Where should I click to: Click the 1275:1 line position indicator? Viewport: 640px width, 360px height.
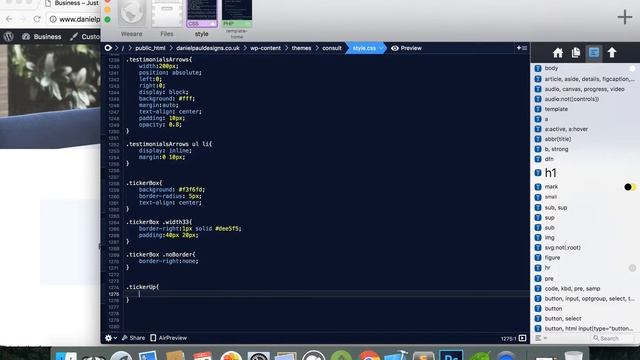tap(508, 338)
